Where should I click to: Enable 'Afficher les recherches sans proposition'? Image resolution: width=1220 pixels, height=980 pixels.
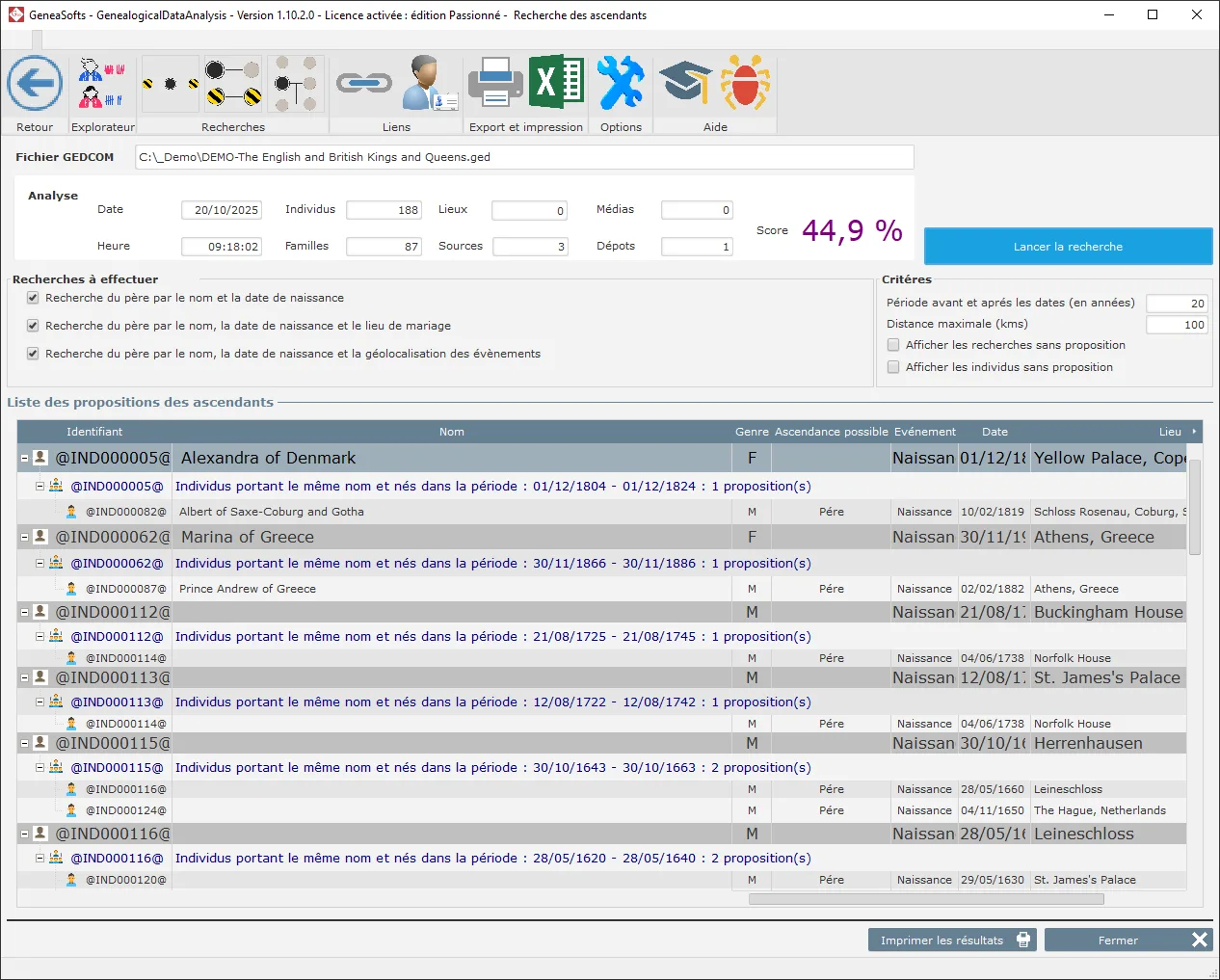(893, 345)
